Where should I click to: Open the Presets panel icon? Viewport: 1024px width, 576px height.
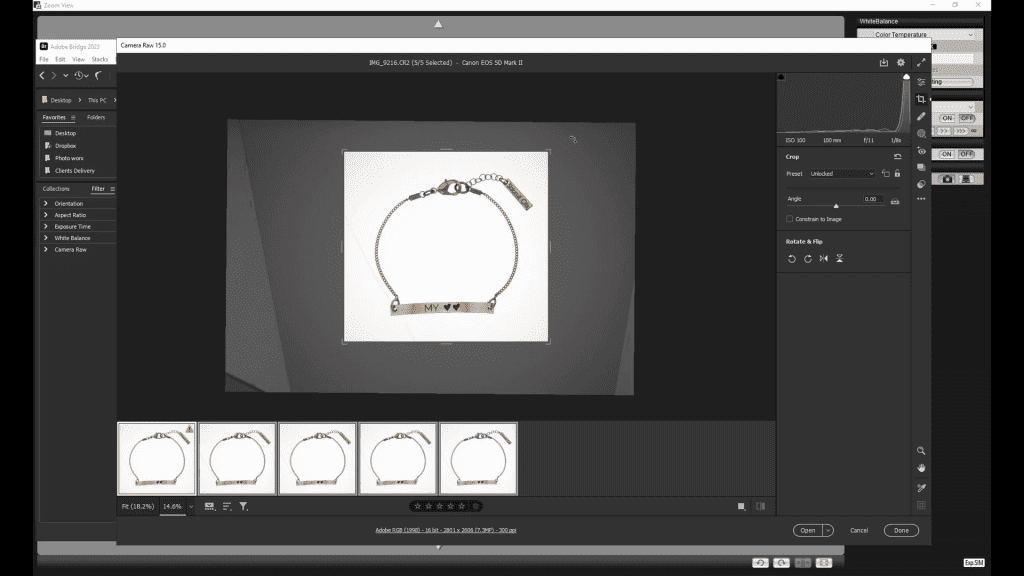click(x=921, y=184)
